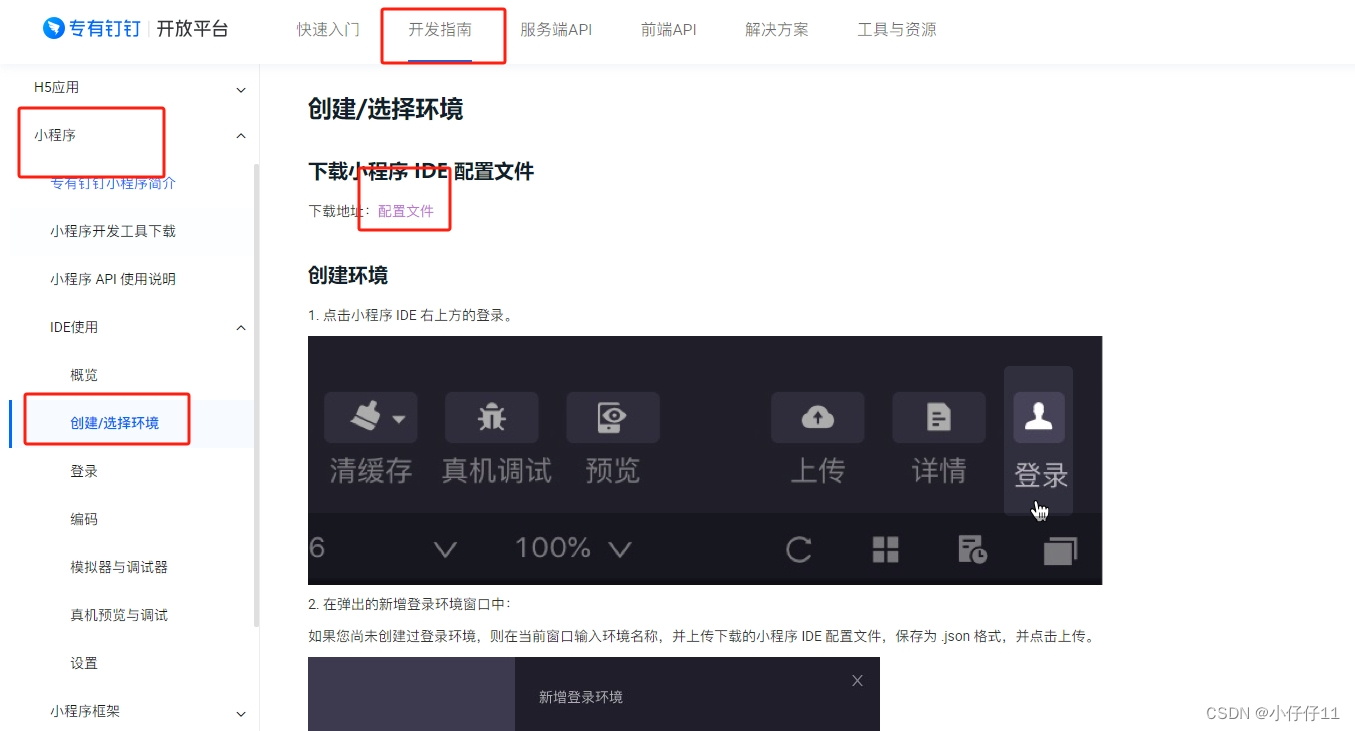Screen dimensions: 1355x731
Task: Select 创建/选择环境 in the sidebar
Action: (x=114, y=423)
